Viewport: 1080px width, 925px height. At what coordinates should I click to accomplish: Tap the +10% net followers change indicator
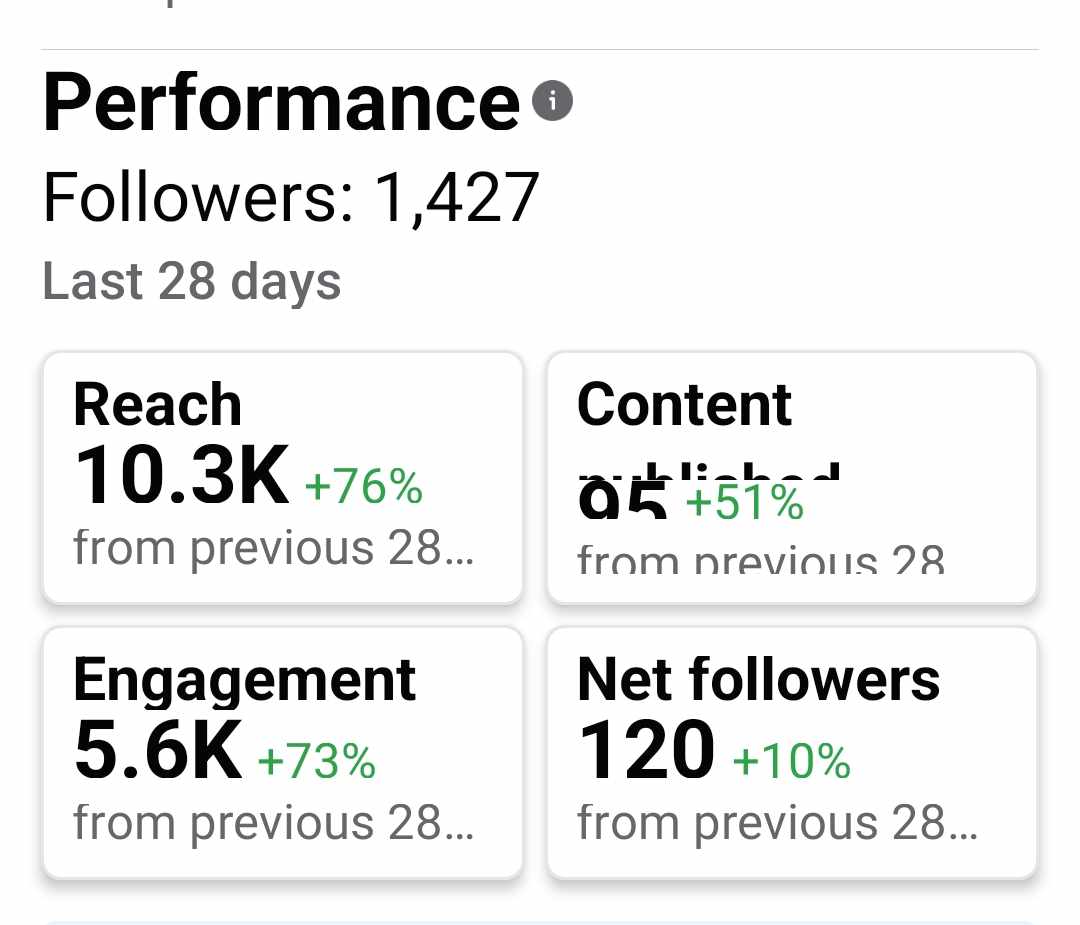792,762
